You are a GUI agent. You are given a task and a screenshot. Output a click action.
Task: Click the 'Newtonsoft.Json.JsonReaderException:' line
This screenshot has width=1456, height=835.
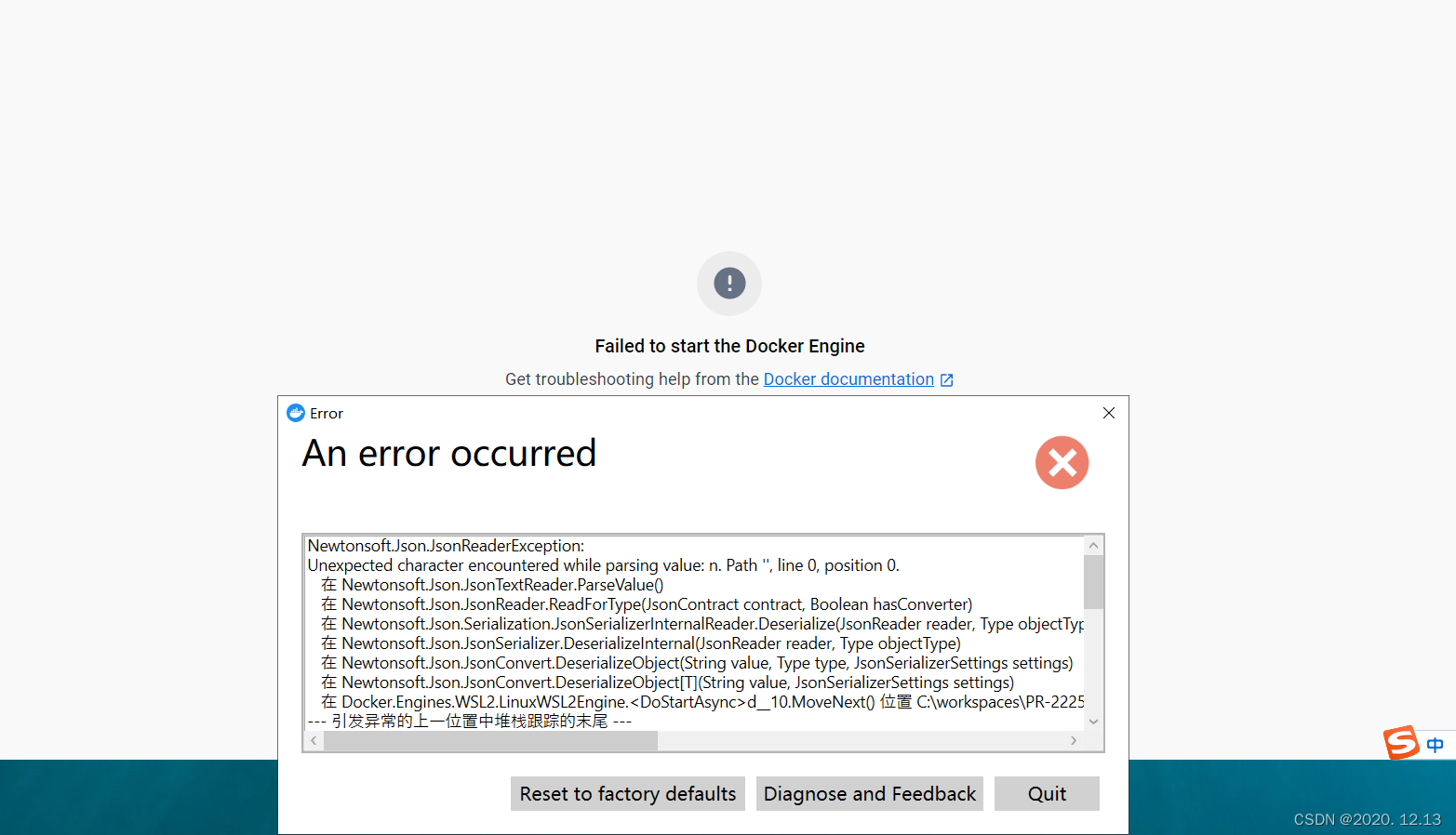446,546
